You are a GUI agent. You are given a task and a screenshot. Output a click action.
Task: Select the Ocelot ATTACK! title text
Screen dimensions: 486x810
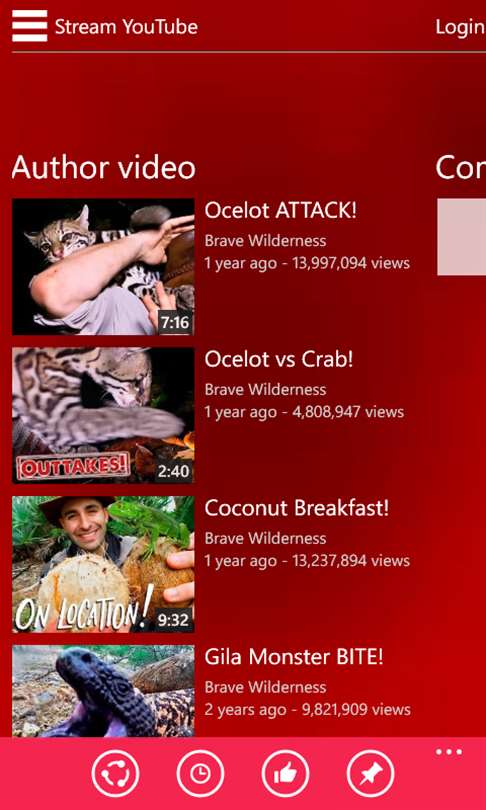tap(280, 210)
